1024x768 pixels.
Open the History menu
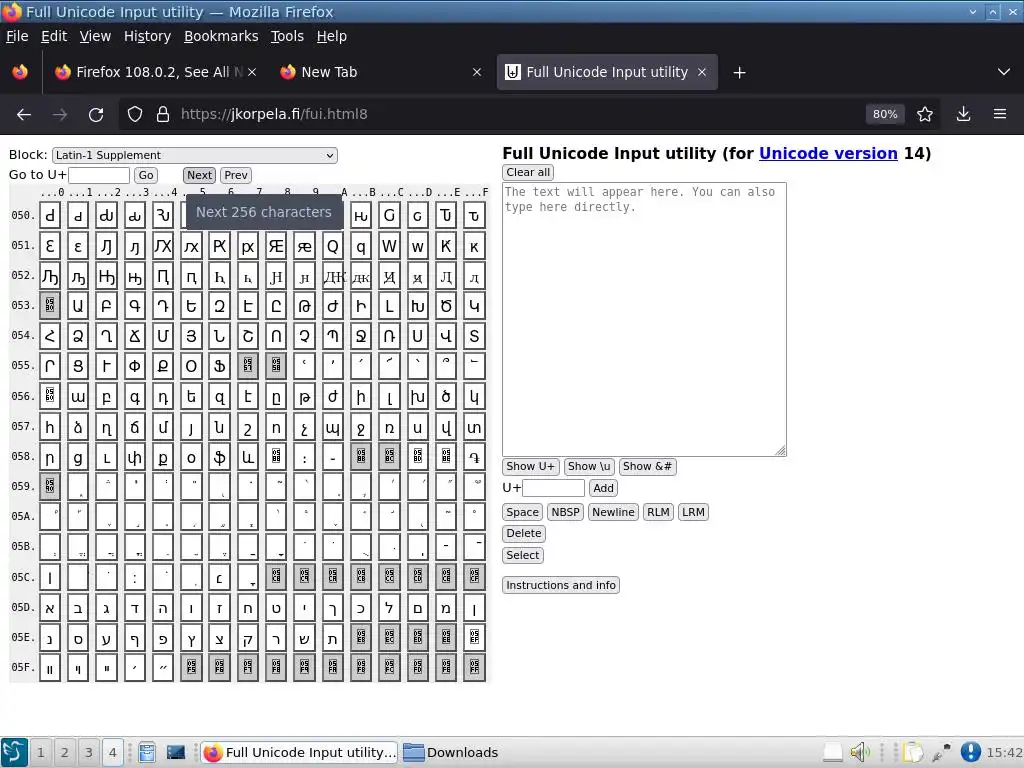(x=148, y=37)
